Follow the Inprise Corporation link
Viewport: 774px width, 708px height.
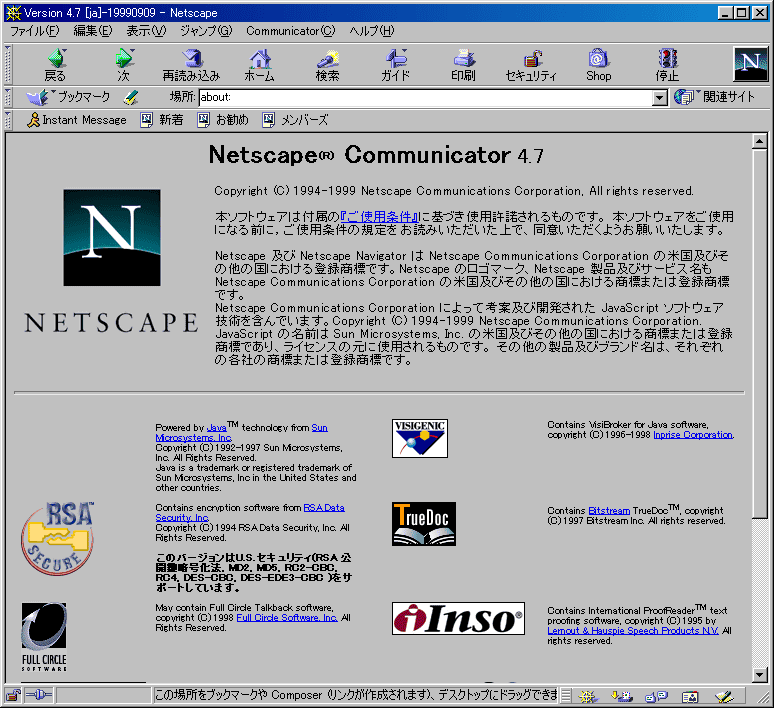pos(693,435)
